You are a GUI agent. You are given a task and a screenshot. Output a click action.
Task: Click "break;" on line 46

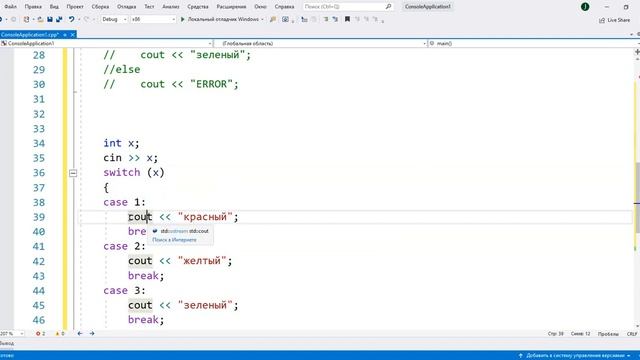tap(146, 320)
